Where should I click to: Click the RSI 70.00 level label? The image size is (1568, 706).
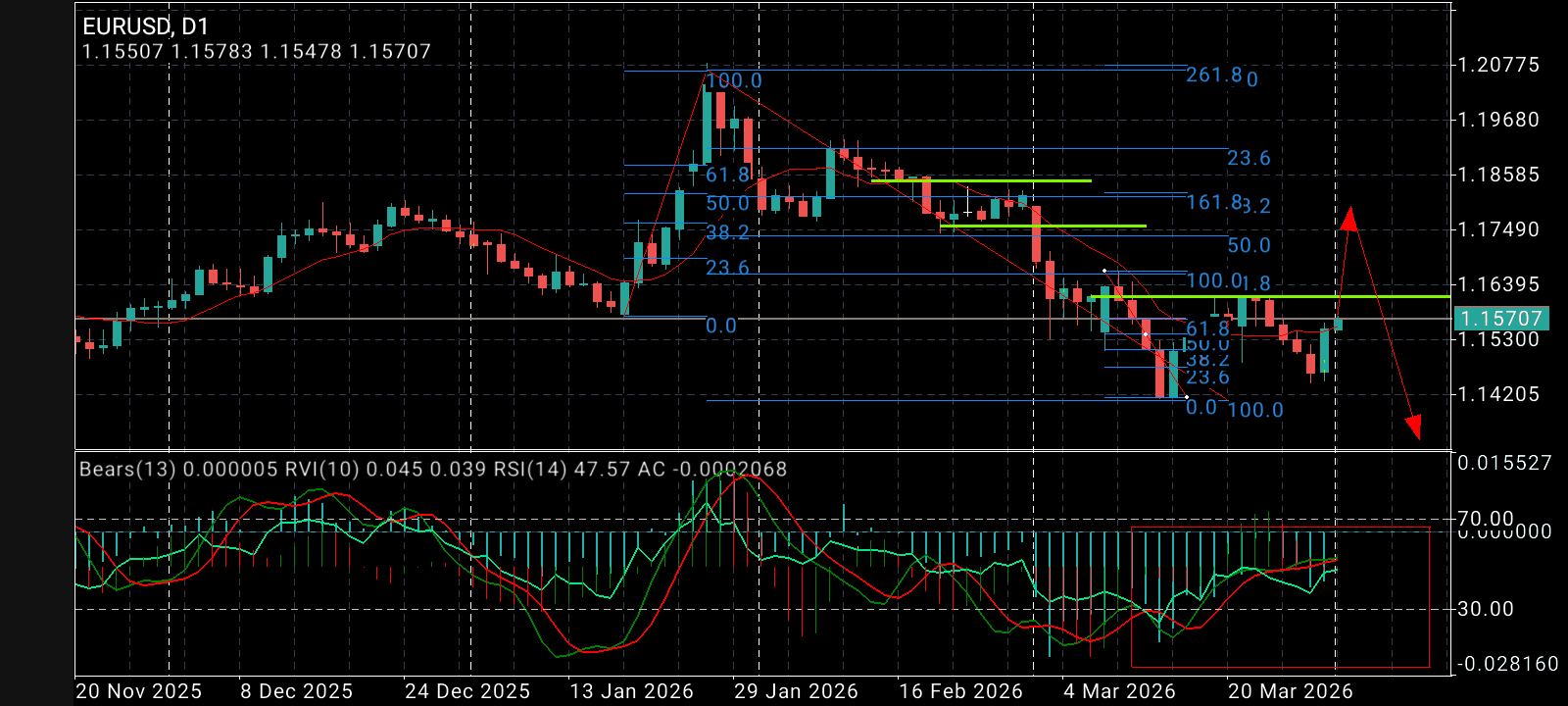tap(1486, 518)
